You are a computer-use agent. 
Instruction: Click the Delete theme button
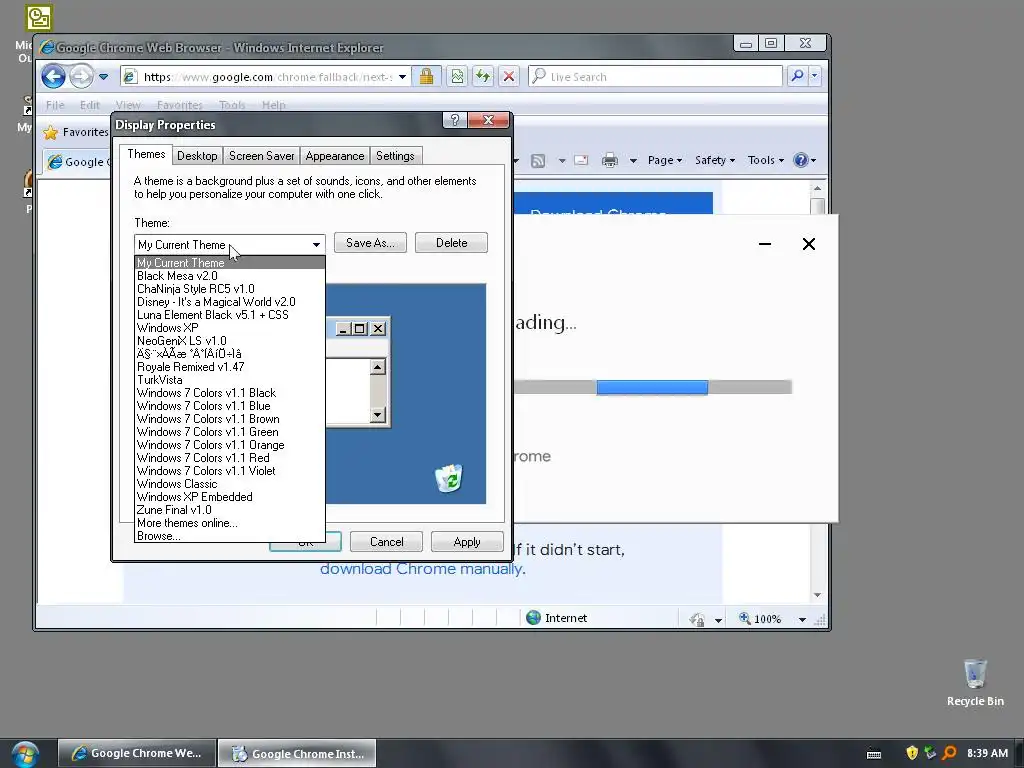pyautogui.click(x=451, y=243)
